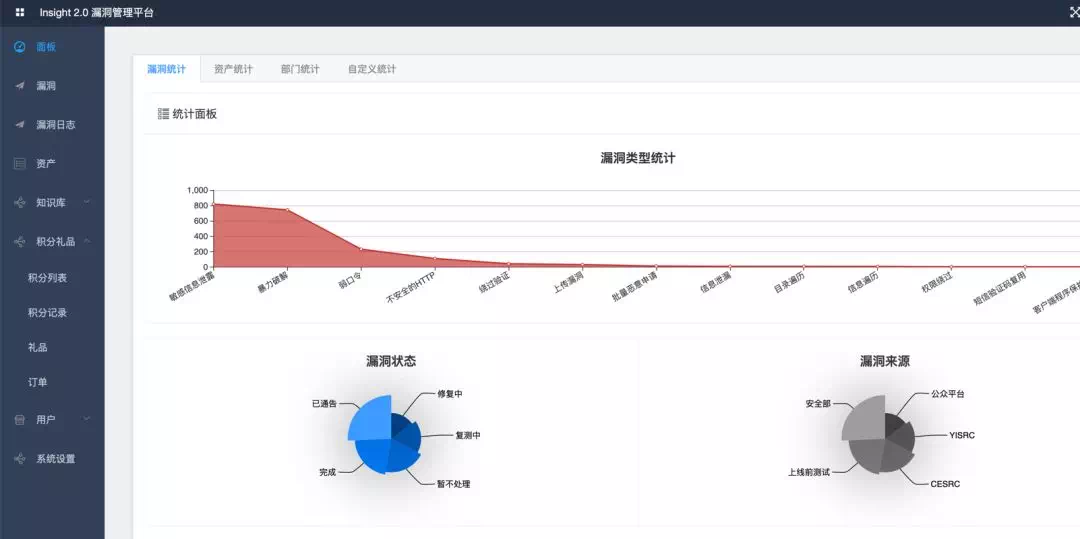Click the icon next to 漏洞日志
Viewport: 1080px width, 539px height.
click(20, 125)
